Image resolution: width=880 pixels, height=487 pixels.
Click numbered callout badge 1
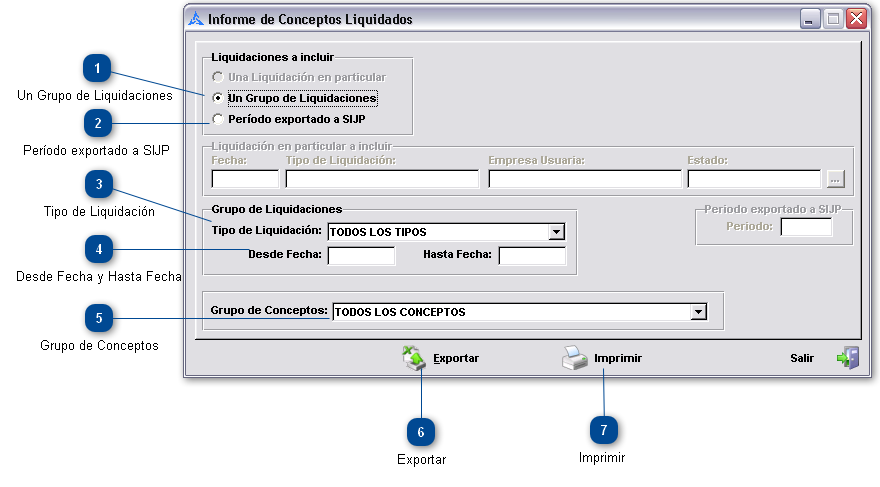coord(96,68)
